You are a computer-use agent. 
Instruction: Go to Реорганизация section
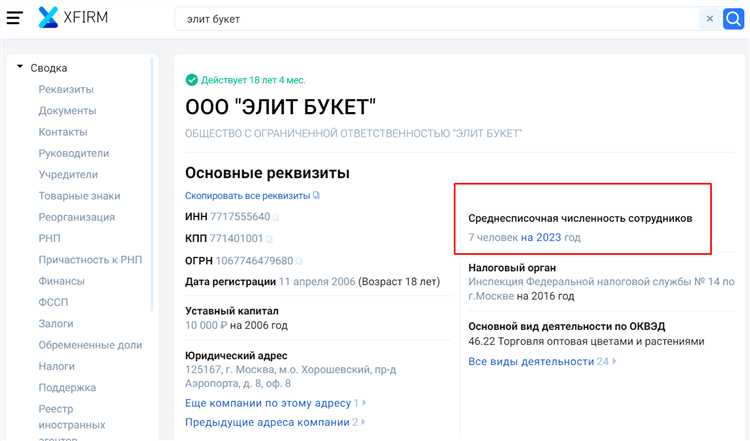77,217
